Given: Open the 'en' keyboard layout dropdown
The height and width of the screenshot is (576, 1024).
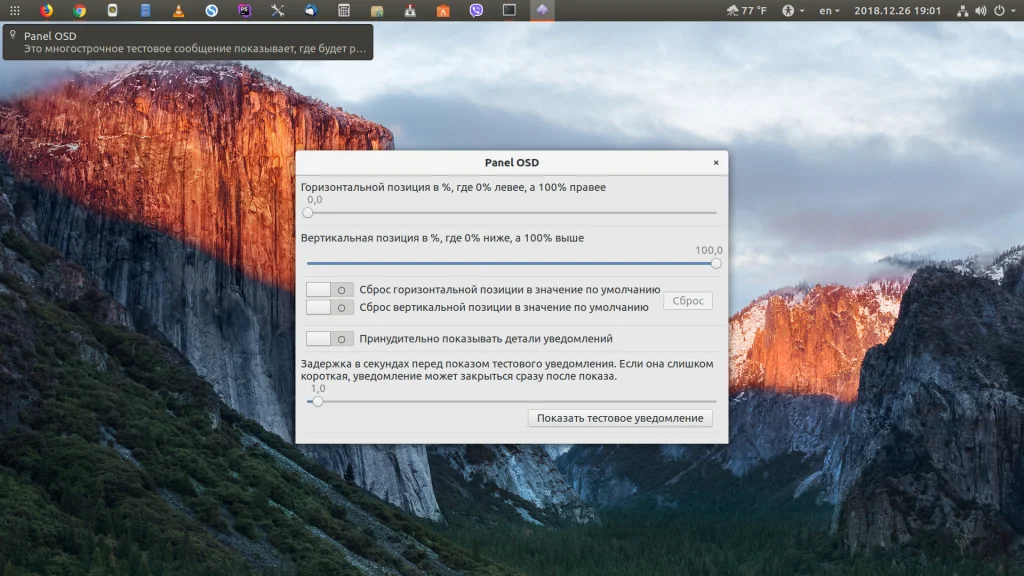Looking at the screenshot, I should pos(829,11).
